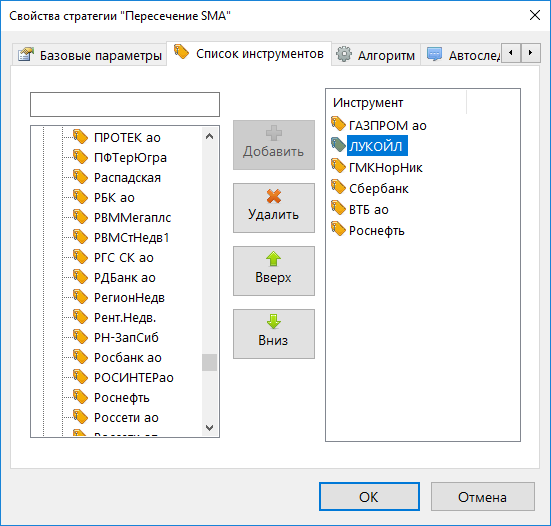The width and height of the screenshot is (551, 526).
Task: Select РБК ао in the tree
Action: point(114,197)
